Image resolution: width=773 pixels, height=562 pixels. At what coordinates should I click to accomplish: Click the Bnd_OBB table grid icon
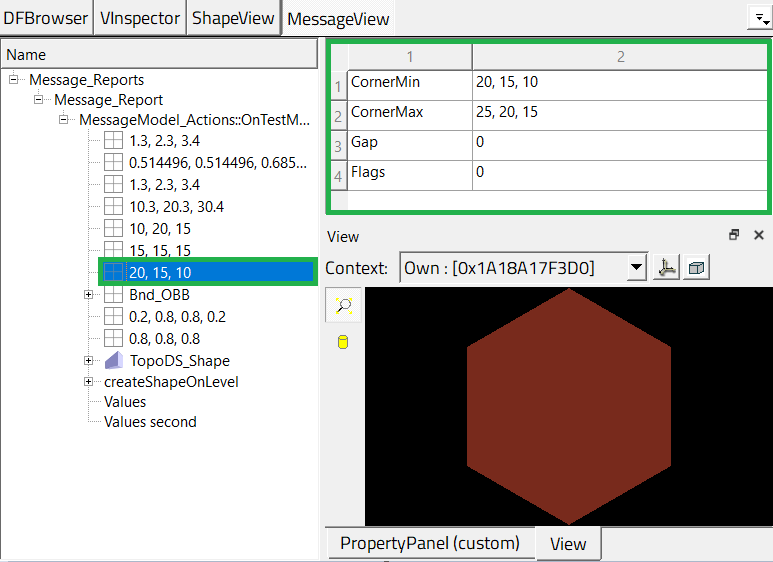click(x=114, y=295)
